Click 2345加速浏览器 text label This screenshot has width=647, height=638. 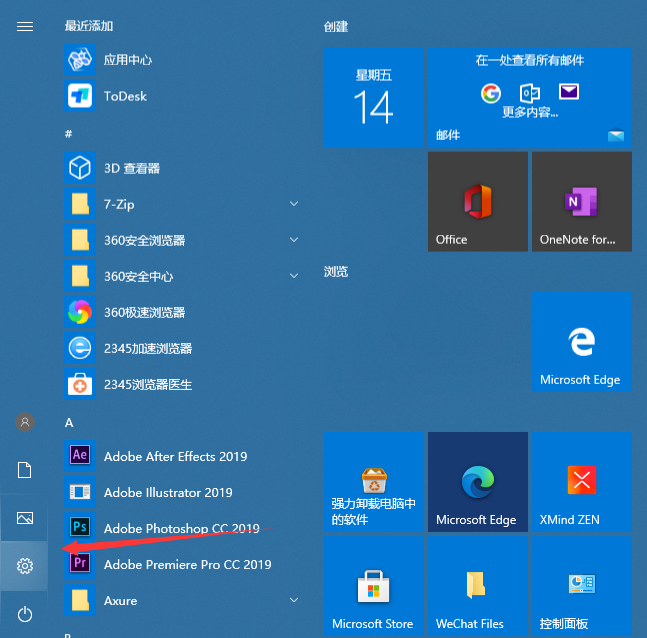point(148,348)
